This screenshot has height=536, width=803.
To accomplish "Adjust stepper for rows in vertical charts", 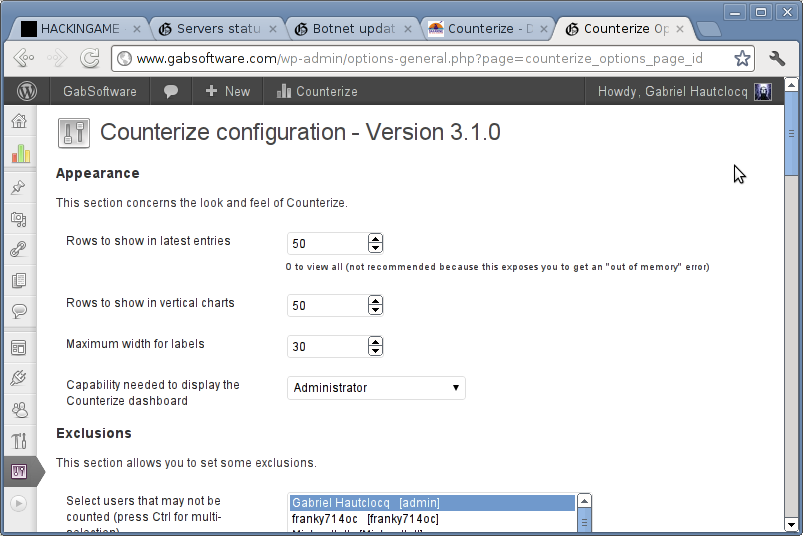I will point(376,304).
